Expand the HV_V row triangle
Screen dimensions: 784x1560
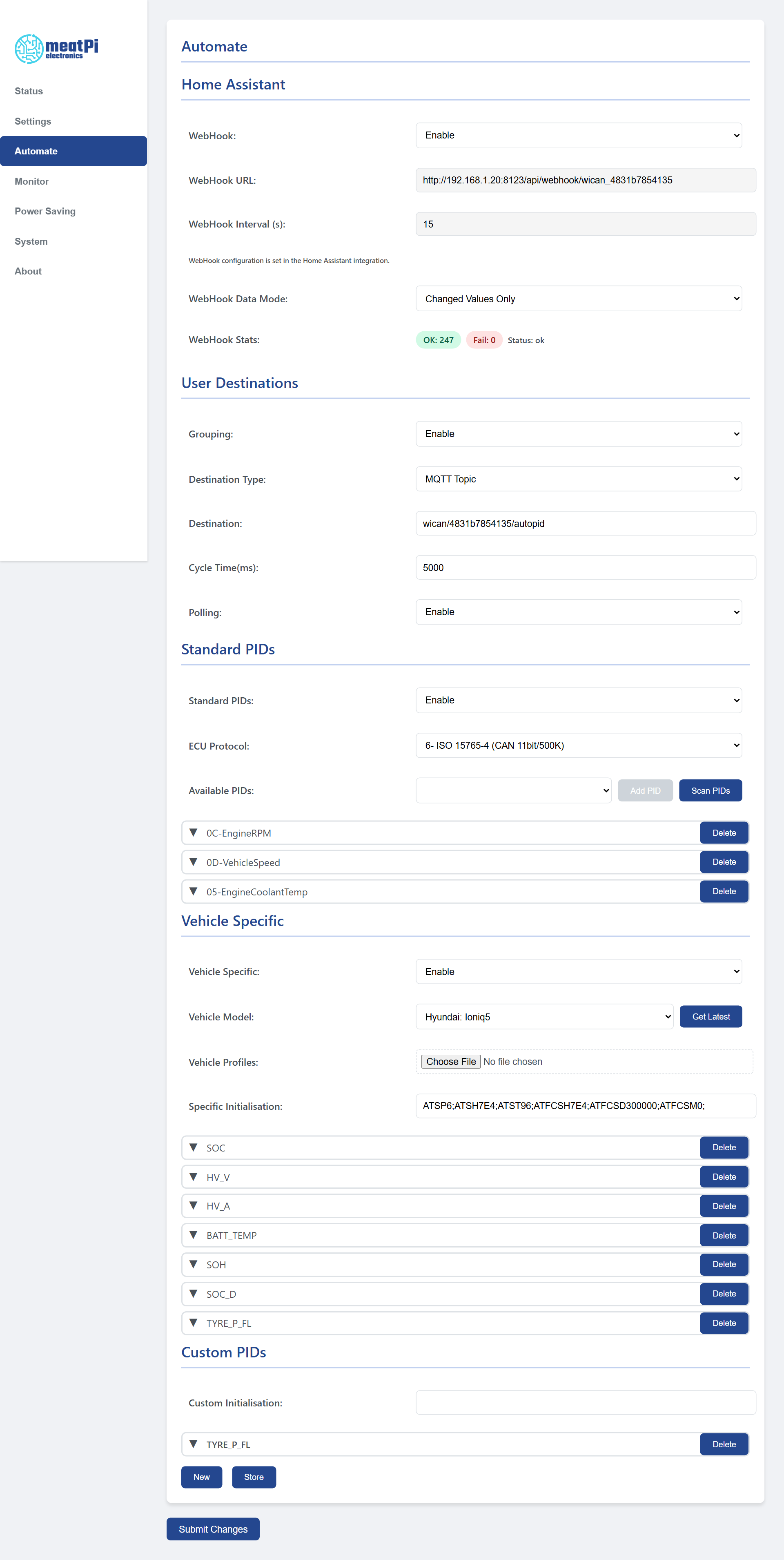pyautogui.click(x=193, y=1177)
